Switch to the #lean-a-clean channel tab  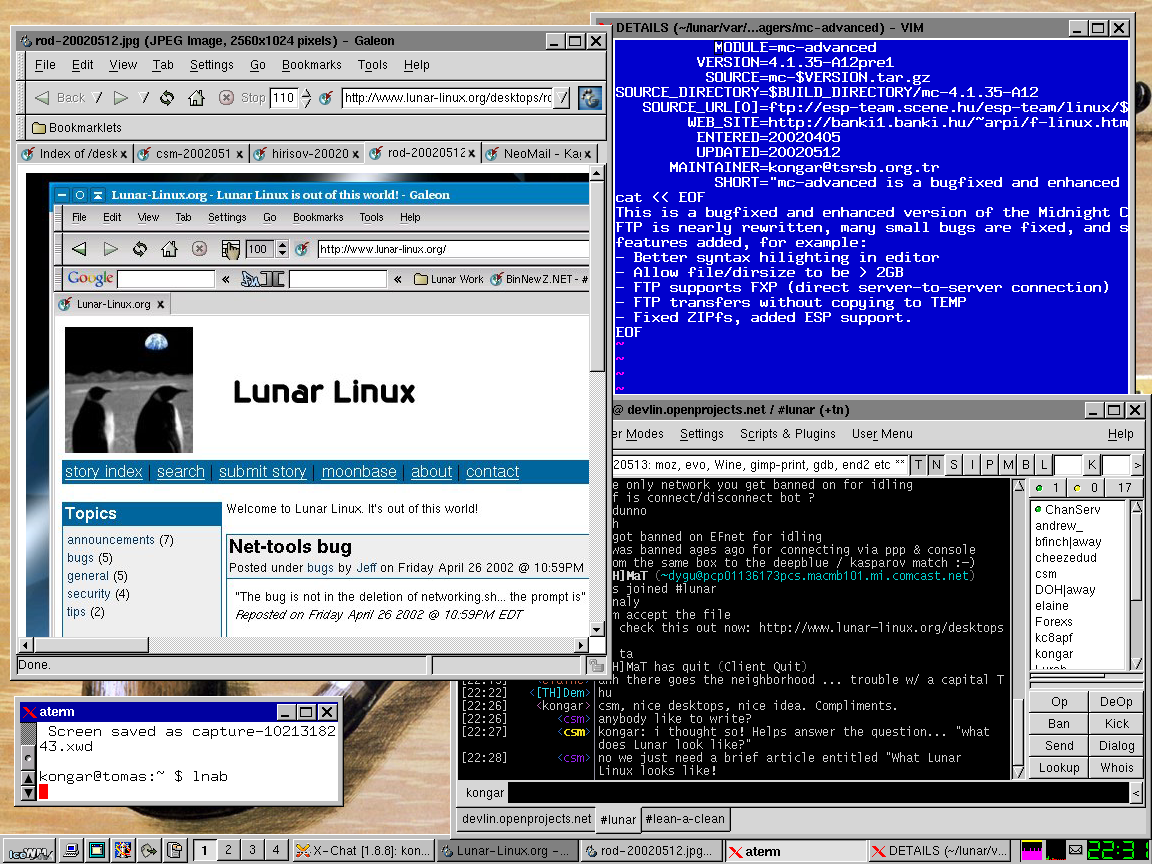tap(686, 819)
